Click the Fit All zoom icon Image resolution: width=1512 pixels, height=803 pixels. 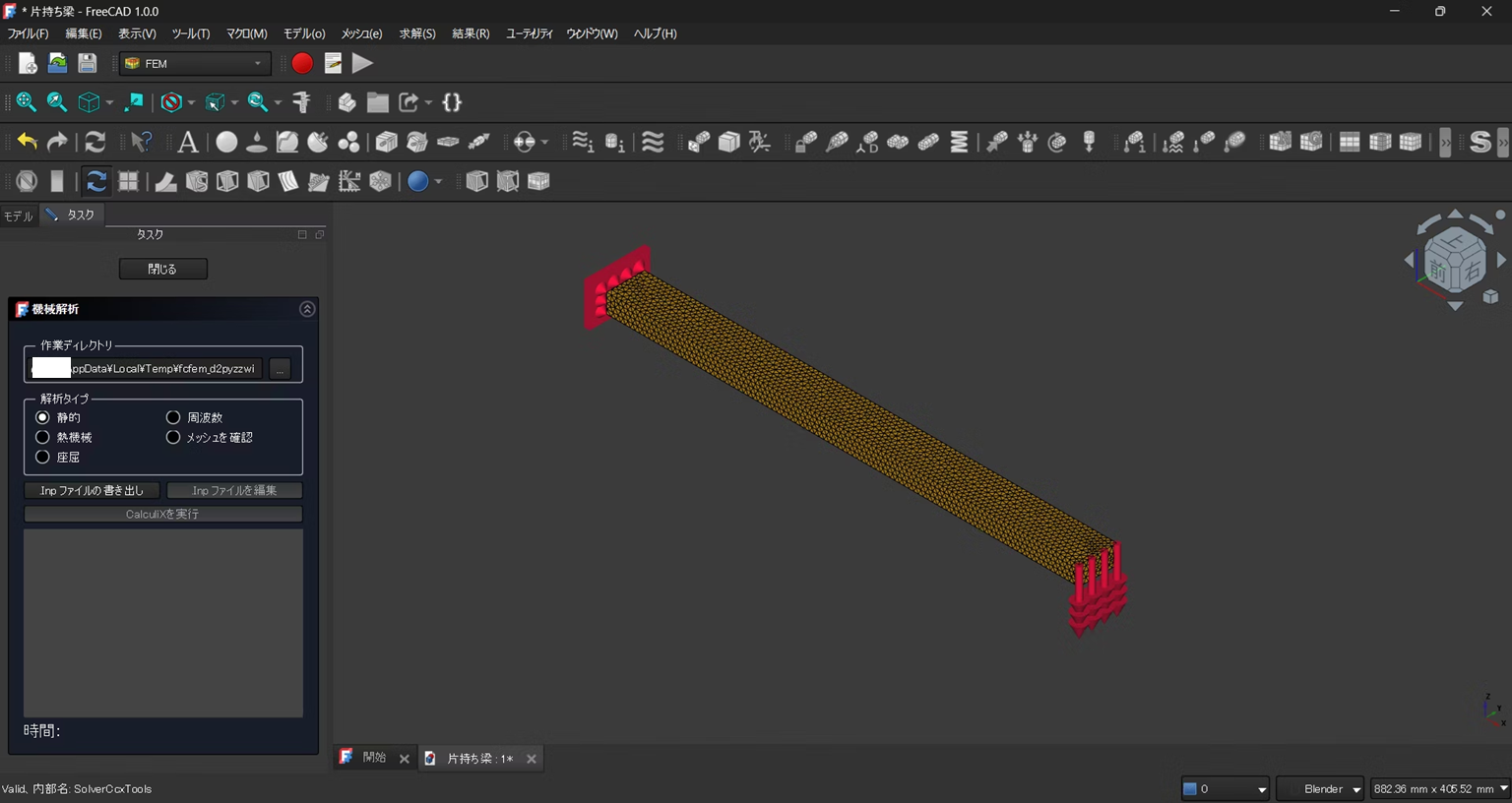click(x=27, y=102)
